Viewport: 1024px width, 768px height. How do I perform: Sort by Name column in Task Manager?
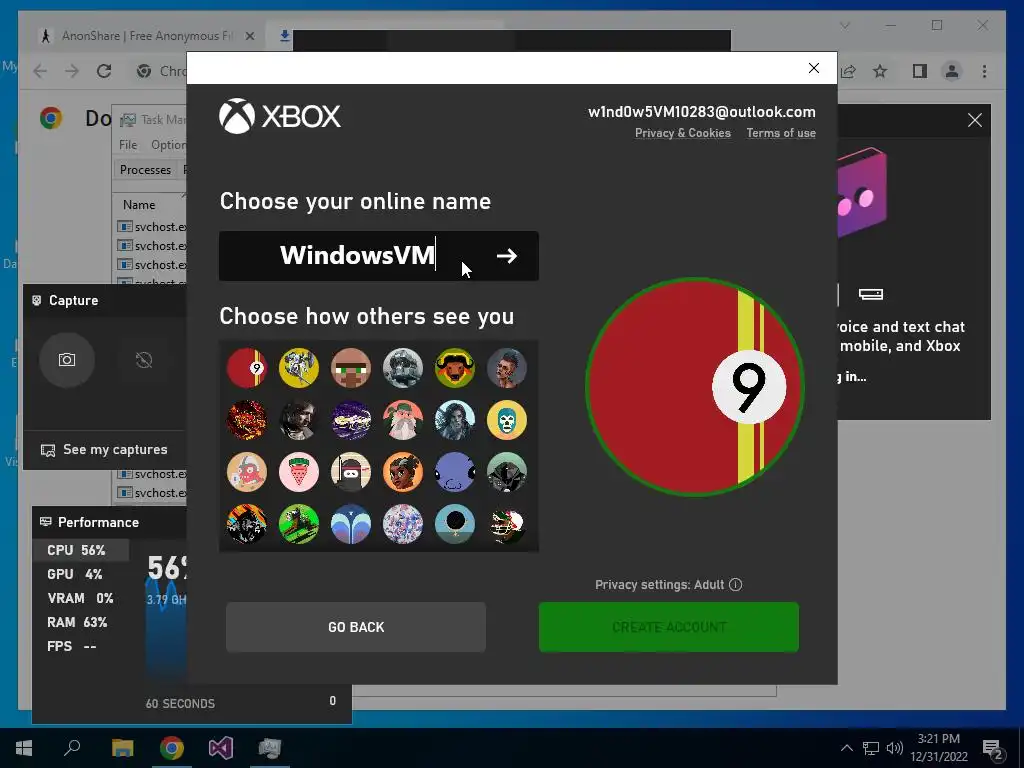139,204
